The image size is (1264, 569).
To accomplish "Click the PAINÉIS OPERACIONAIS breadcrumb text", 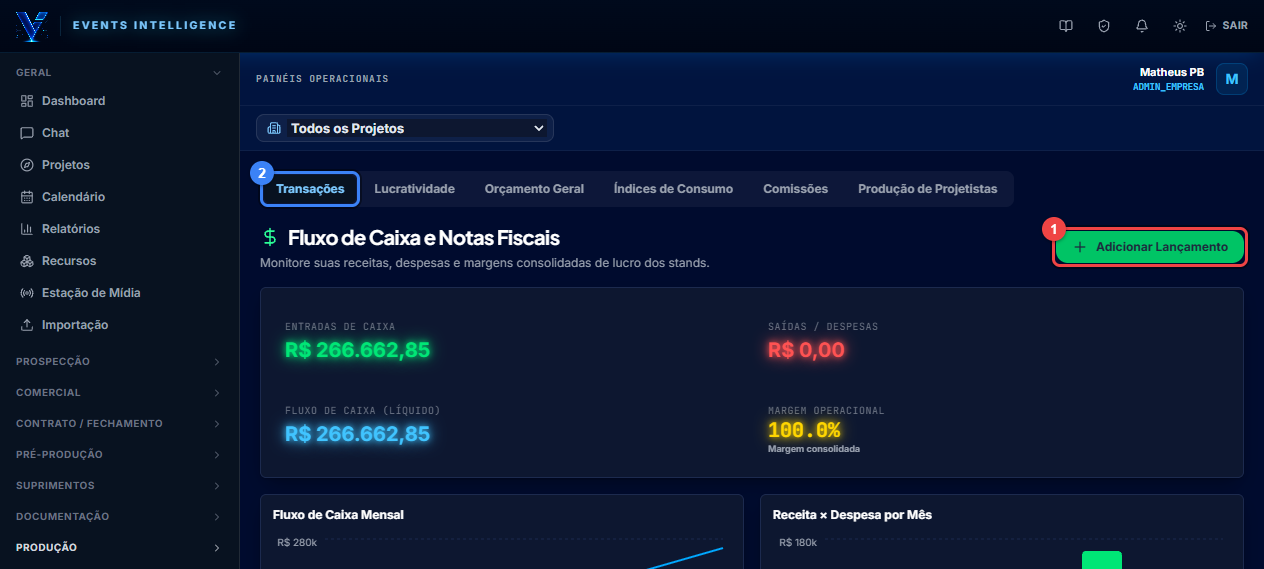I will 322,79.
